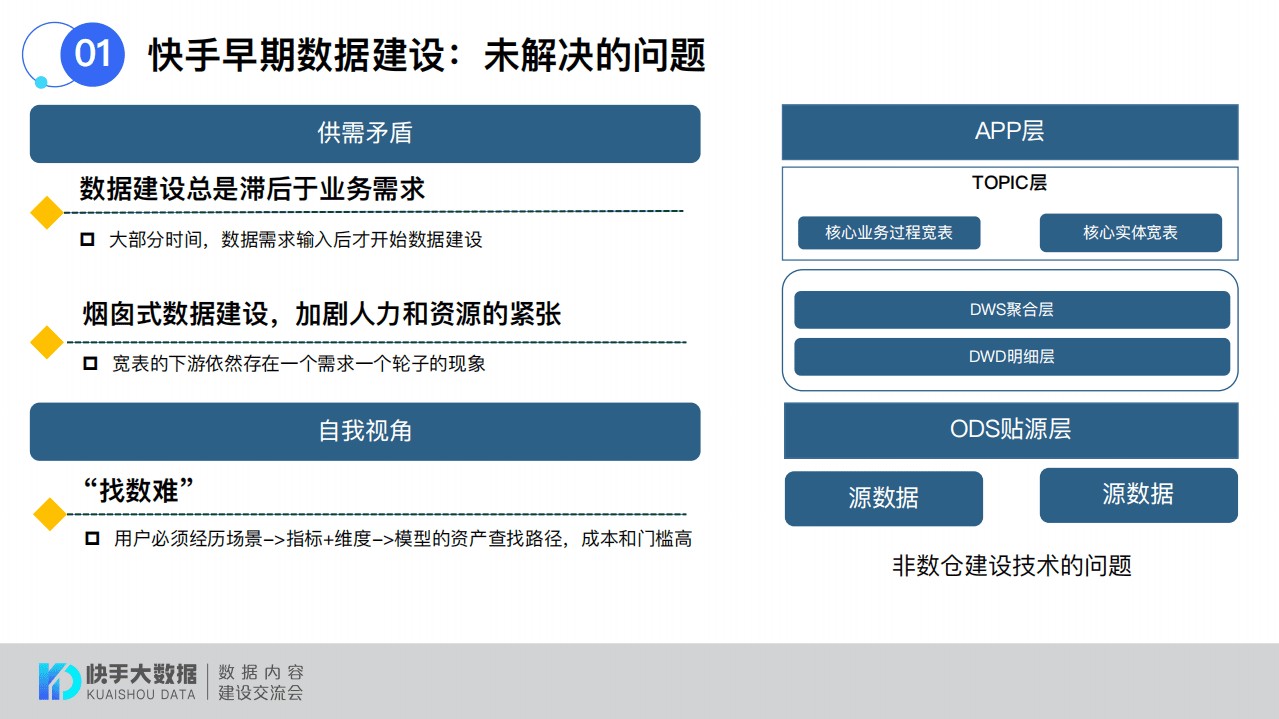Click the yellow diamond beside "烟囱式数据建设"
1279x719 pixels.
pos(45,343)
